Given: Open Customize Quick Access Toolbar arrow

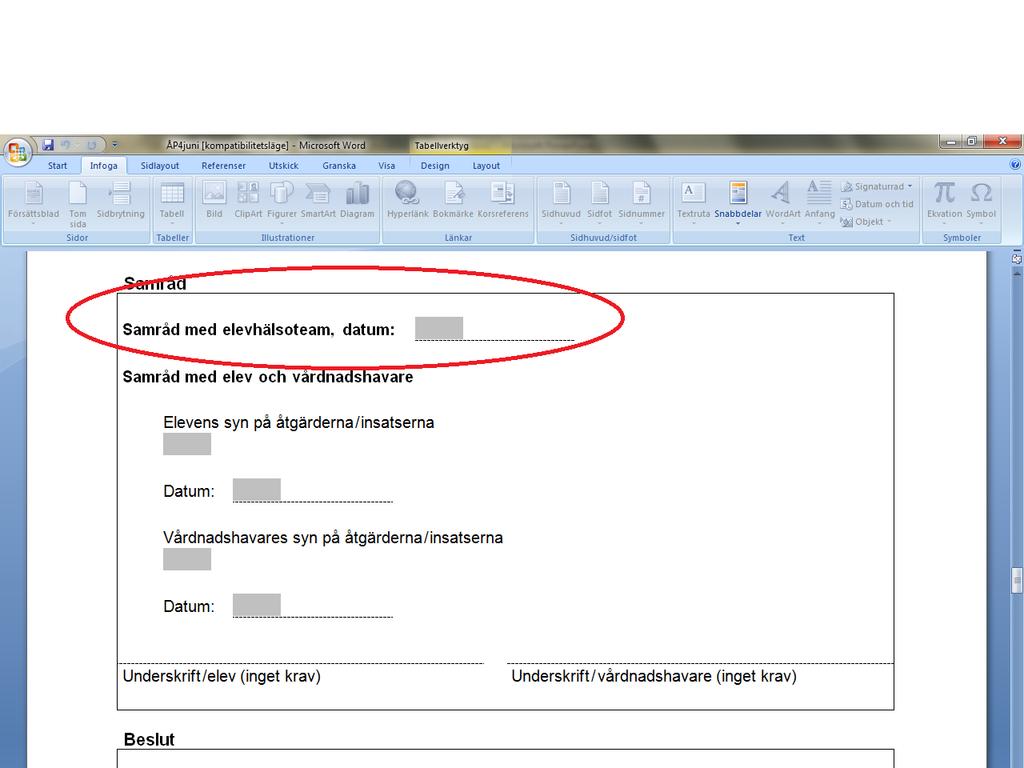Looking at the screenshot, I should [x=115, y=145].
